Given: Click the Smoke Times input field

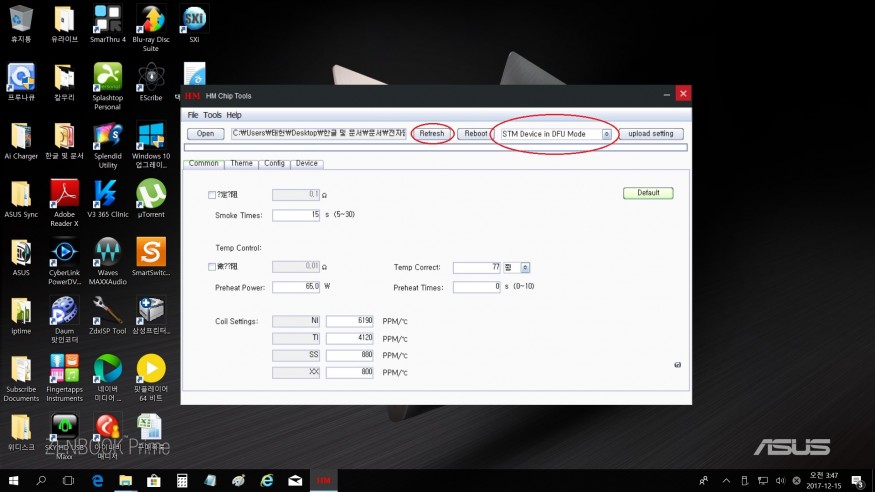Looking at the screenshot, I should (x=296, y=215).
